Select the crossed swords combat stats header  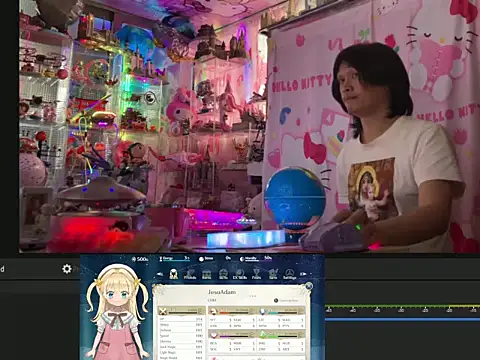181,311
